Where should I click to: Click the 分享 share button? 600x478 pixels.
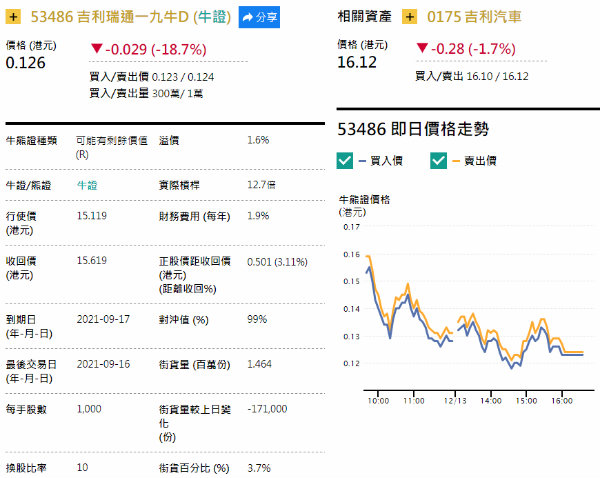coord(259,17)
